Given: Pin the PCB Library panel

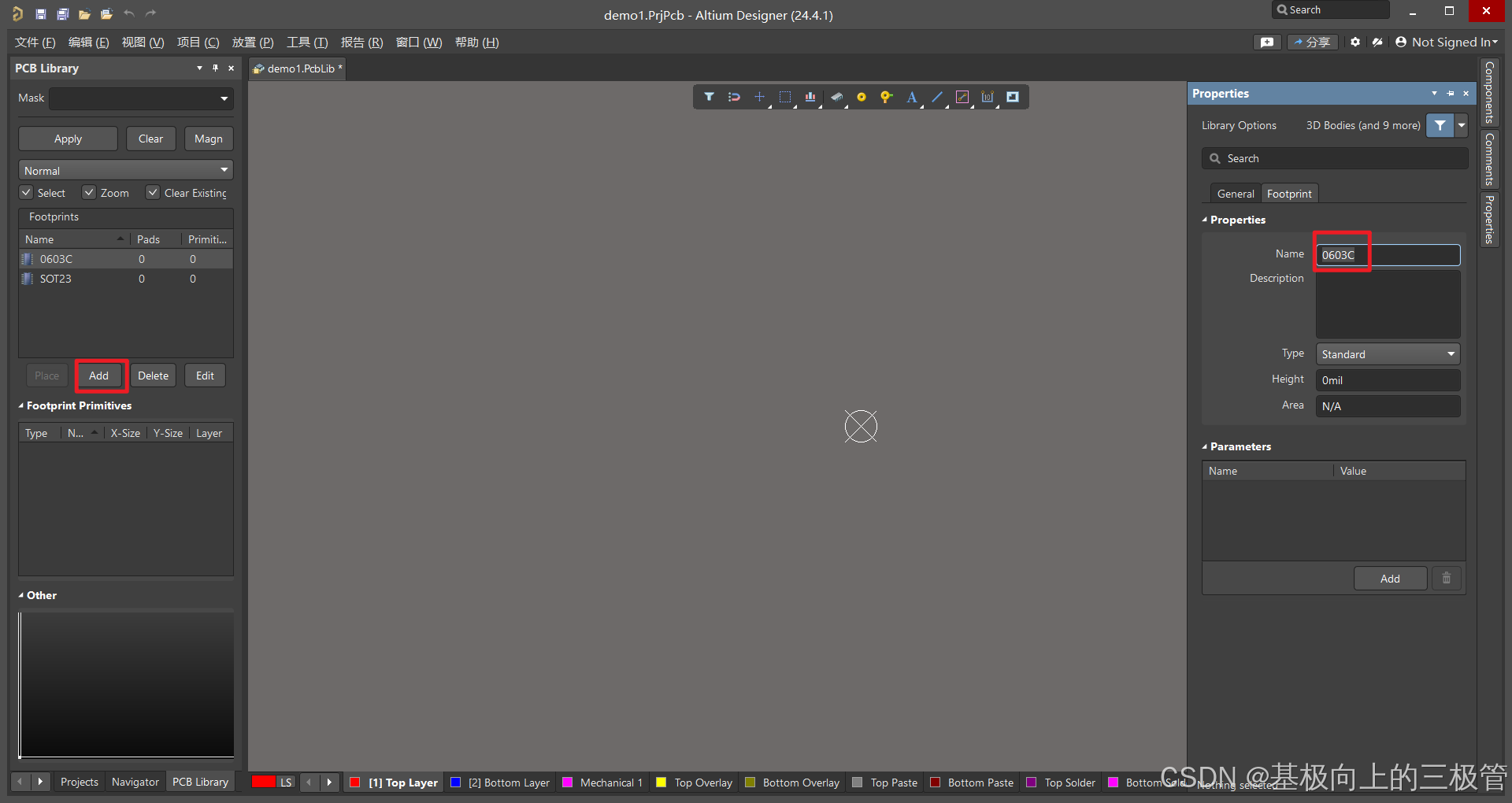Looking at the screenshot, I should coord(215,68).
